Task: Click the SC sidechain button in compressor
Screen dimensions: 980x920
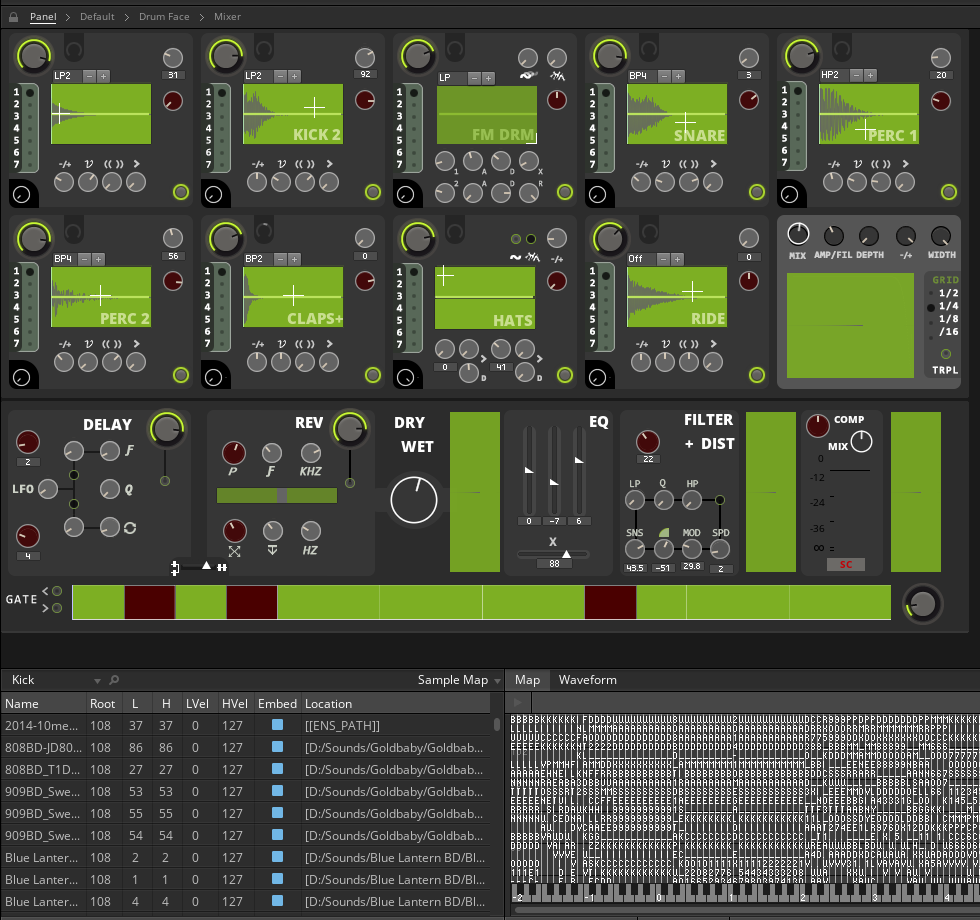Action: (x=845, y=565)
